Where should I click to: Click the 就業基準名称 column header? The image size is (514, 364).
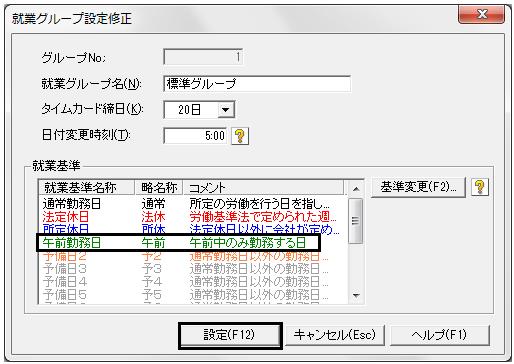pos(87,188)
